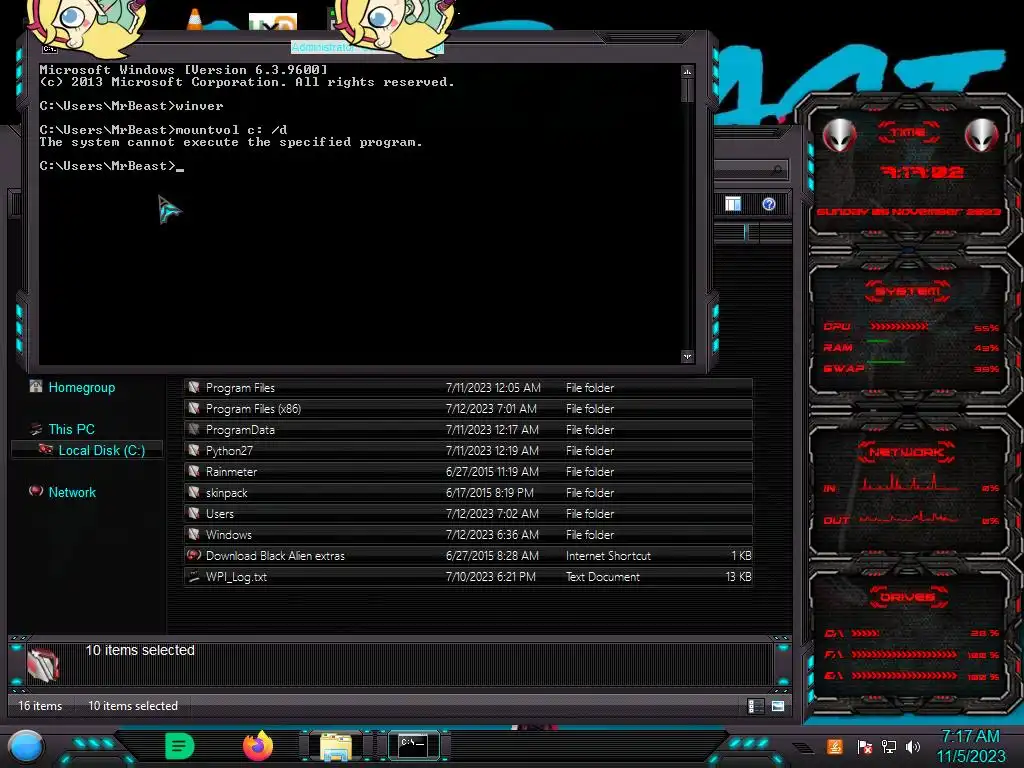
Task: Click Internet Shortcut type cell
Action: pyautogui.click(x=608, y=556)
